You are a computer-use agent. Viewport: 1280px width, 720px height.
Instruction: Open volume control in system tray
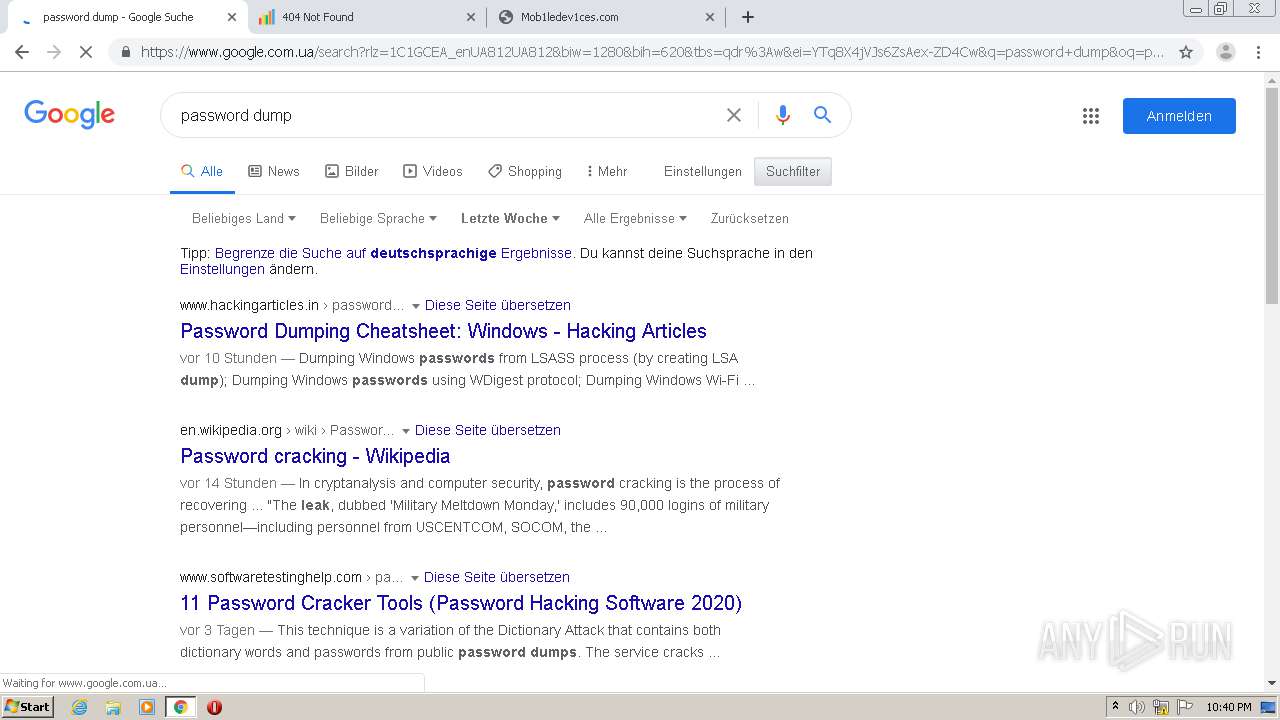click(x=1137, y=707)
